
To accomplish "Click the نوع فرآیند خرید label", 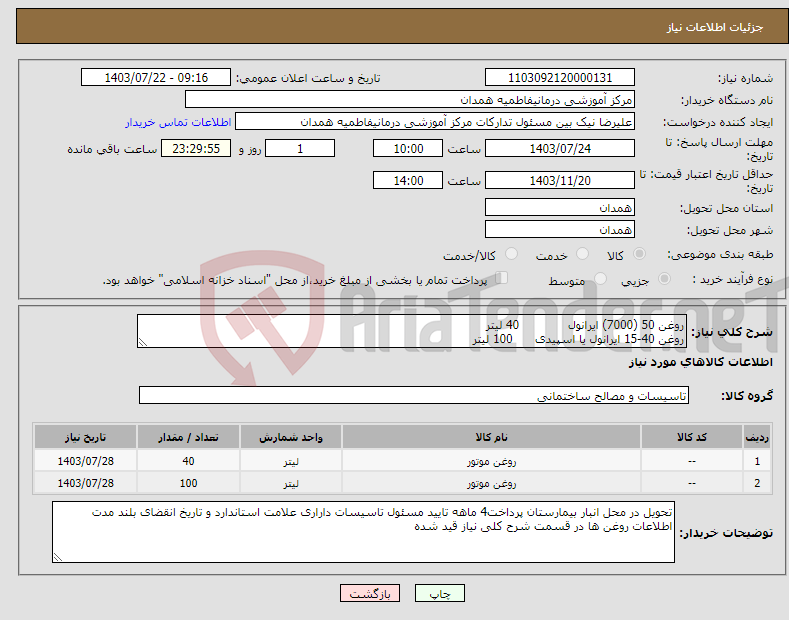I will click(x=733, y=279).
